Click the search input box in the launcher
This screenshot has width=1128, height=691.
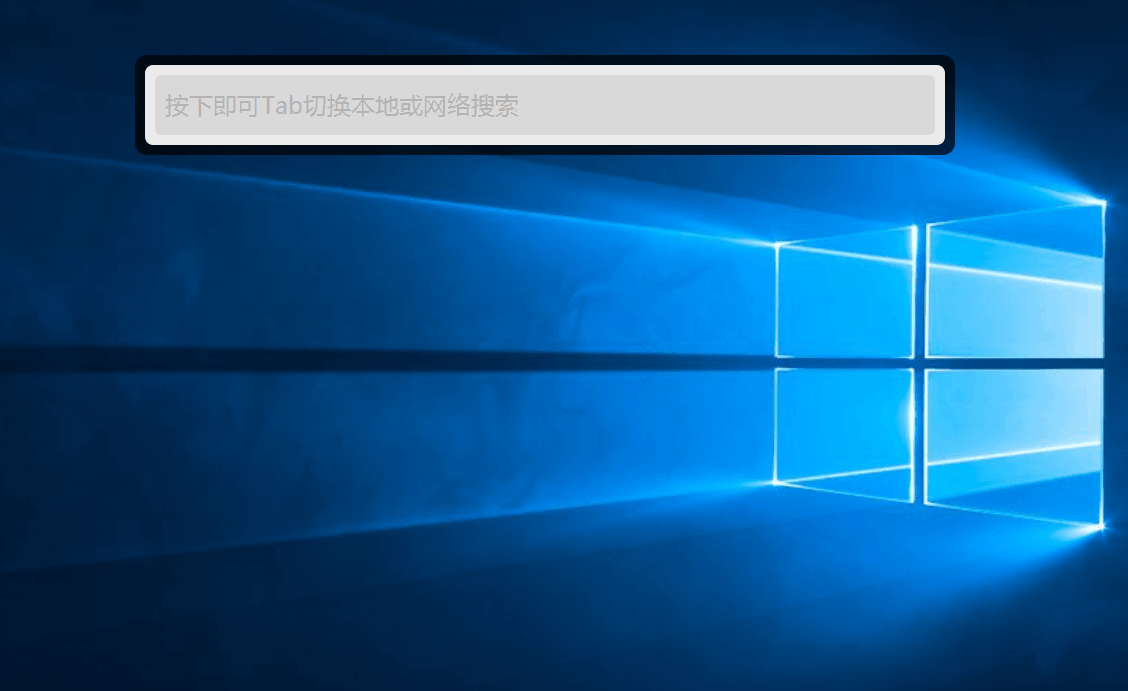(x=544, y=105)
